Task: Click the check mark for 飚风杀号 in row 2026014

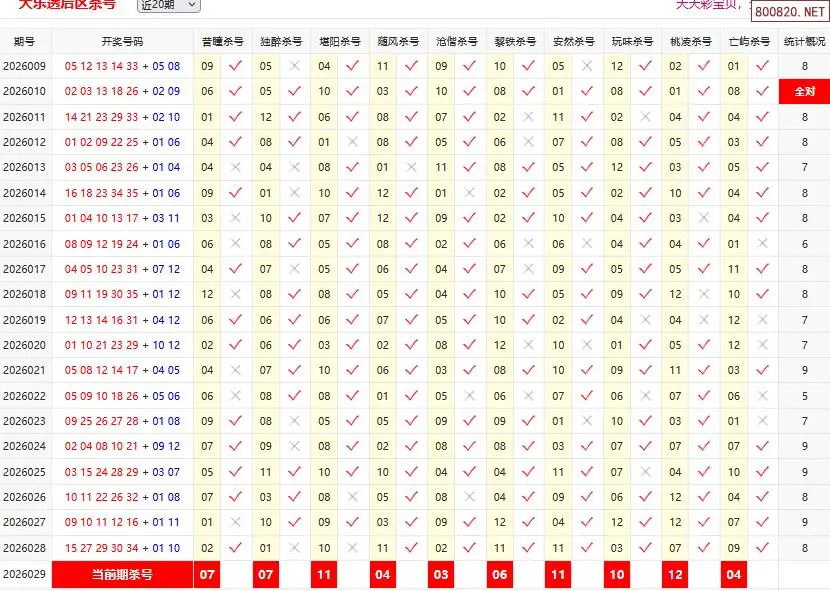Action: [x=412, y=193]
